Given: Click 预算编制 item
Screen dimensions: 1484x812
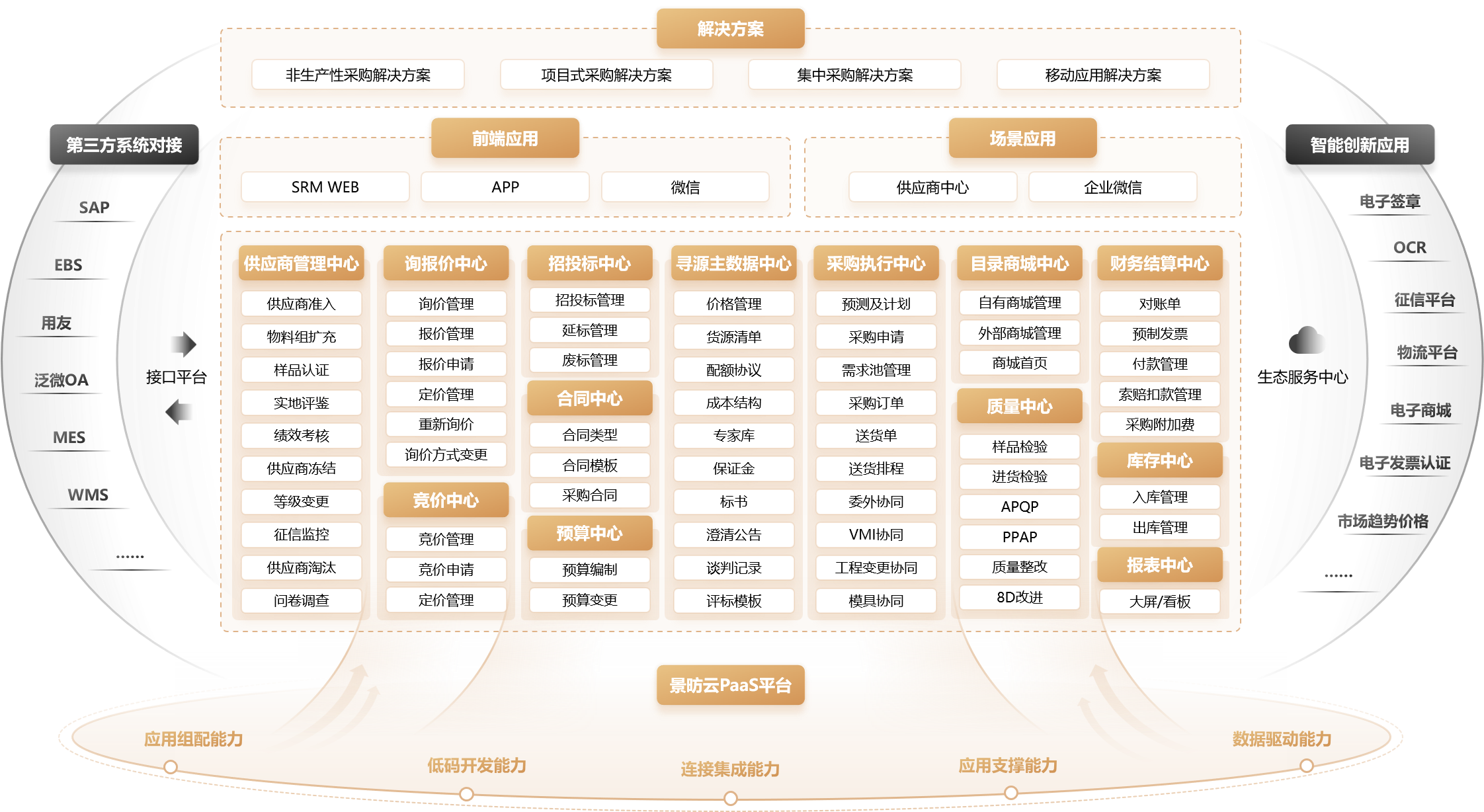Looking at the screenshot, I should pos(590,569).
